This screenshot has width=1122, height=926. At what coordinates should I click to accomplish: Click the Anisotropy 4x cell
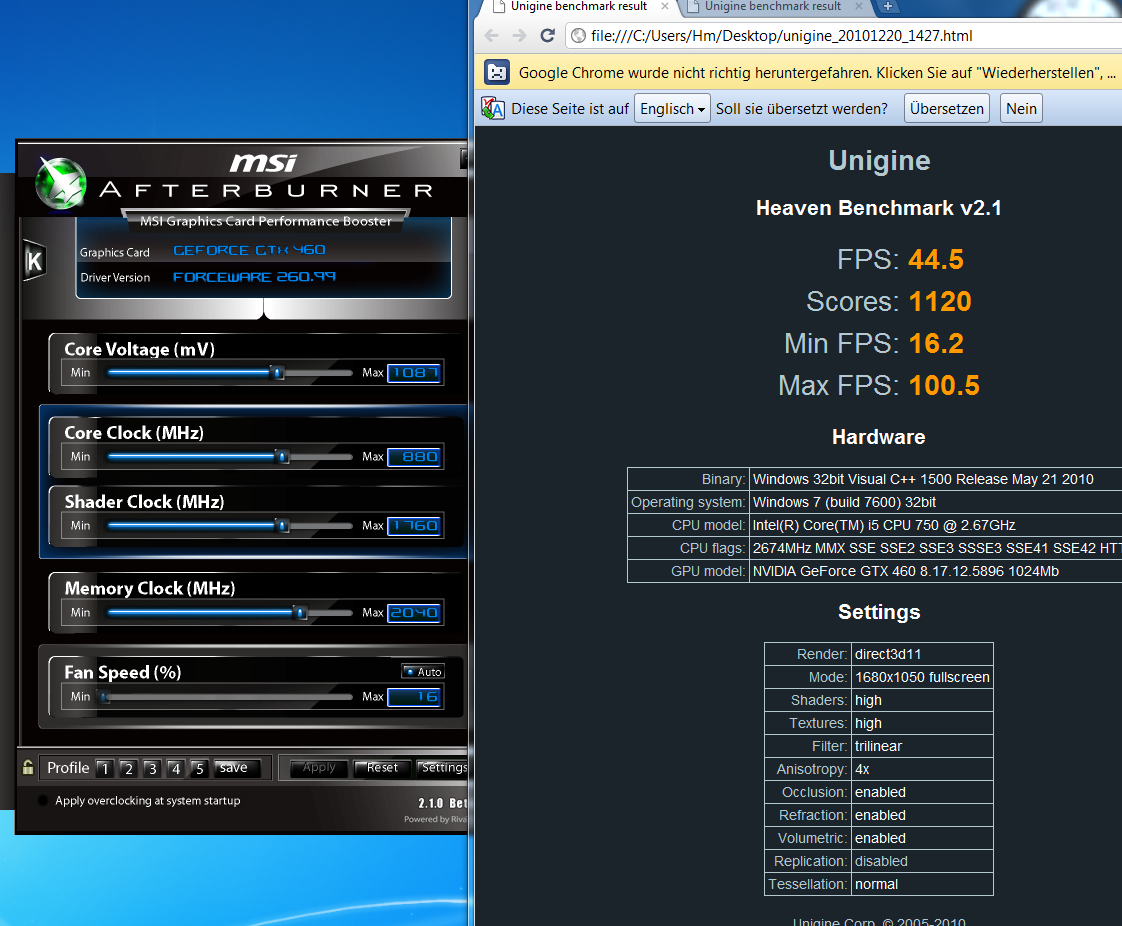pos(922,769)
